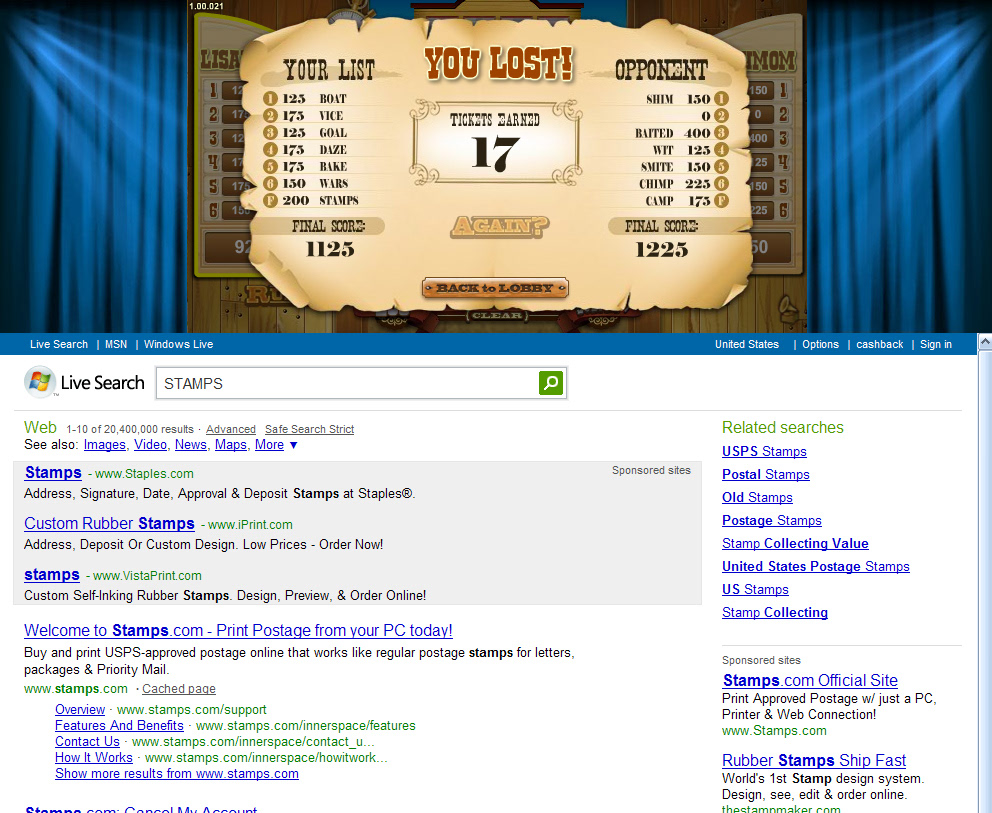Open Postage Stamps related search
This screenshot has width=992, height=813.
tap(772, 520)
